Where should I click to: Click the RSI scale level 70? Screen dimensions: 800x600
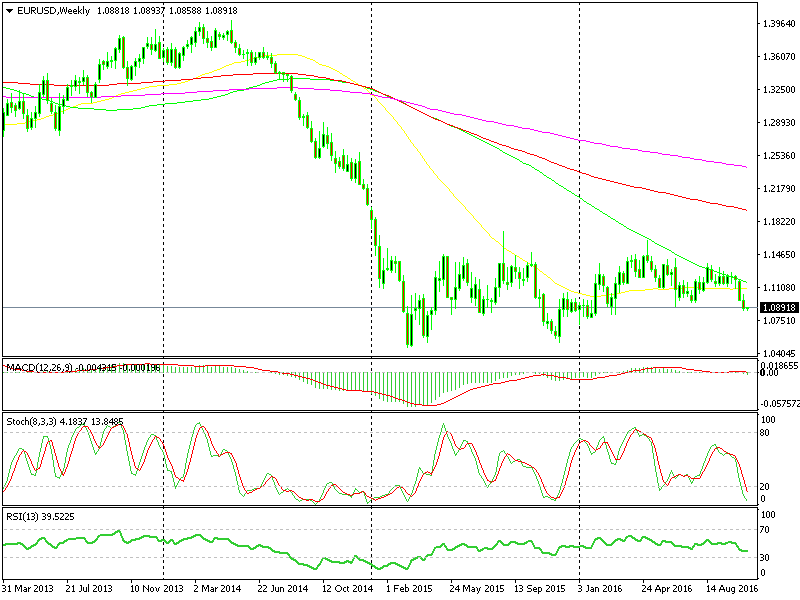[x=765, y=530]
